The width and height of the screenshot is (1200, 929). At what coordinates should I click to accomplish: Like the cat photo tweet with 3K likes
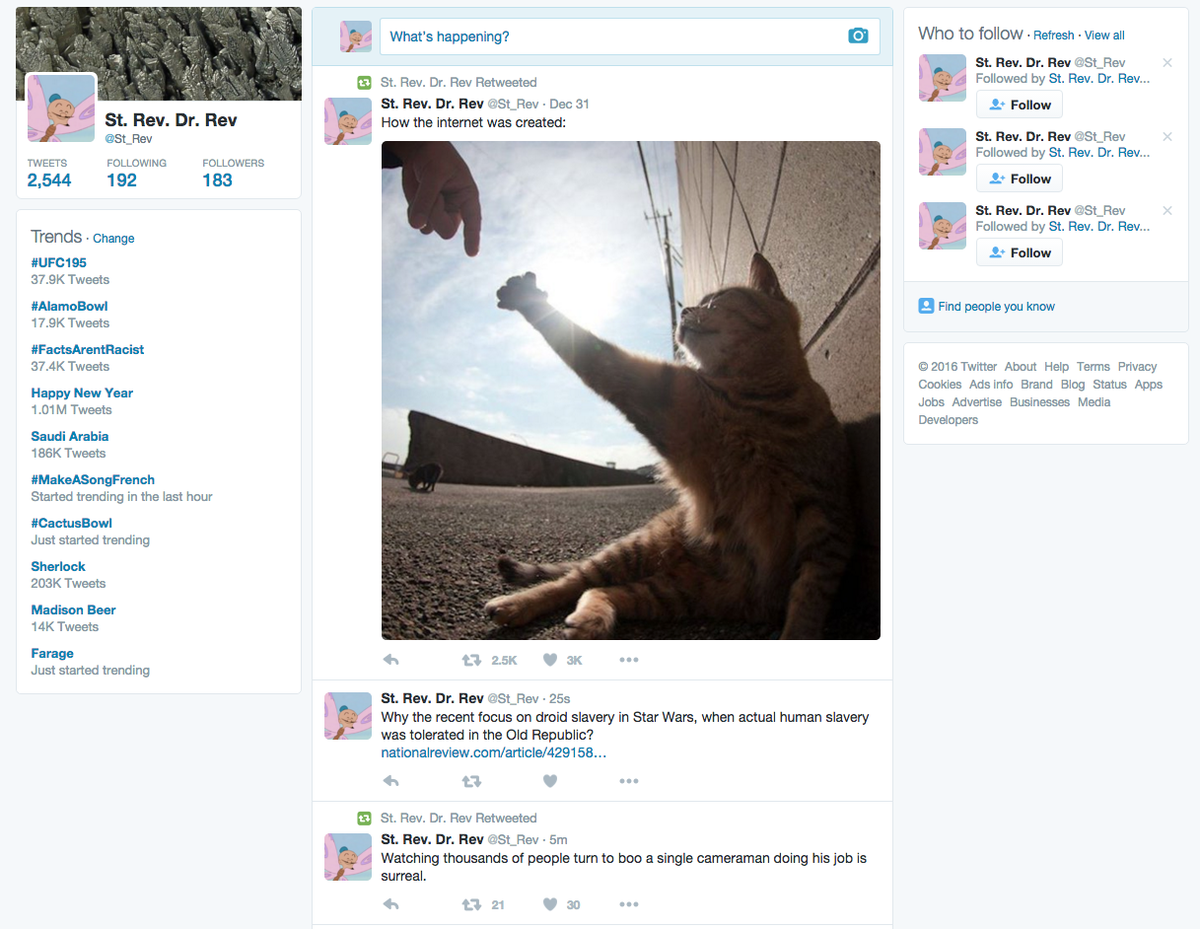pos(550,660)
